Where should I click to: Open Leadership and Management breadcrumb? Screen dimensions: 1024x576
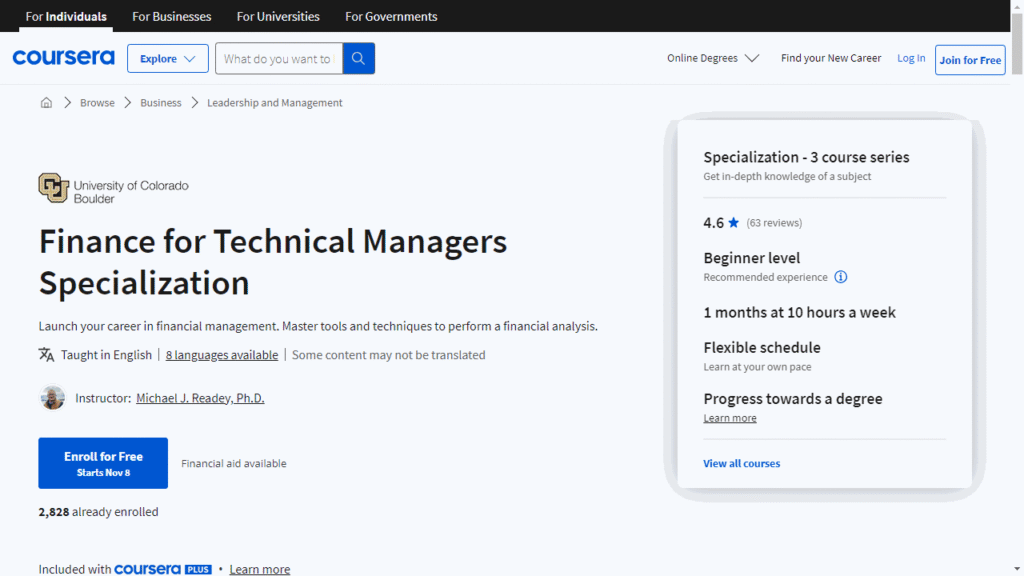click(x=274, y=103)
